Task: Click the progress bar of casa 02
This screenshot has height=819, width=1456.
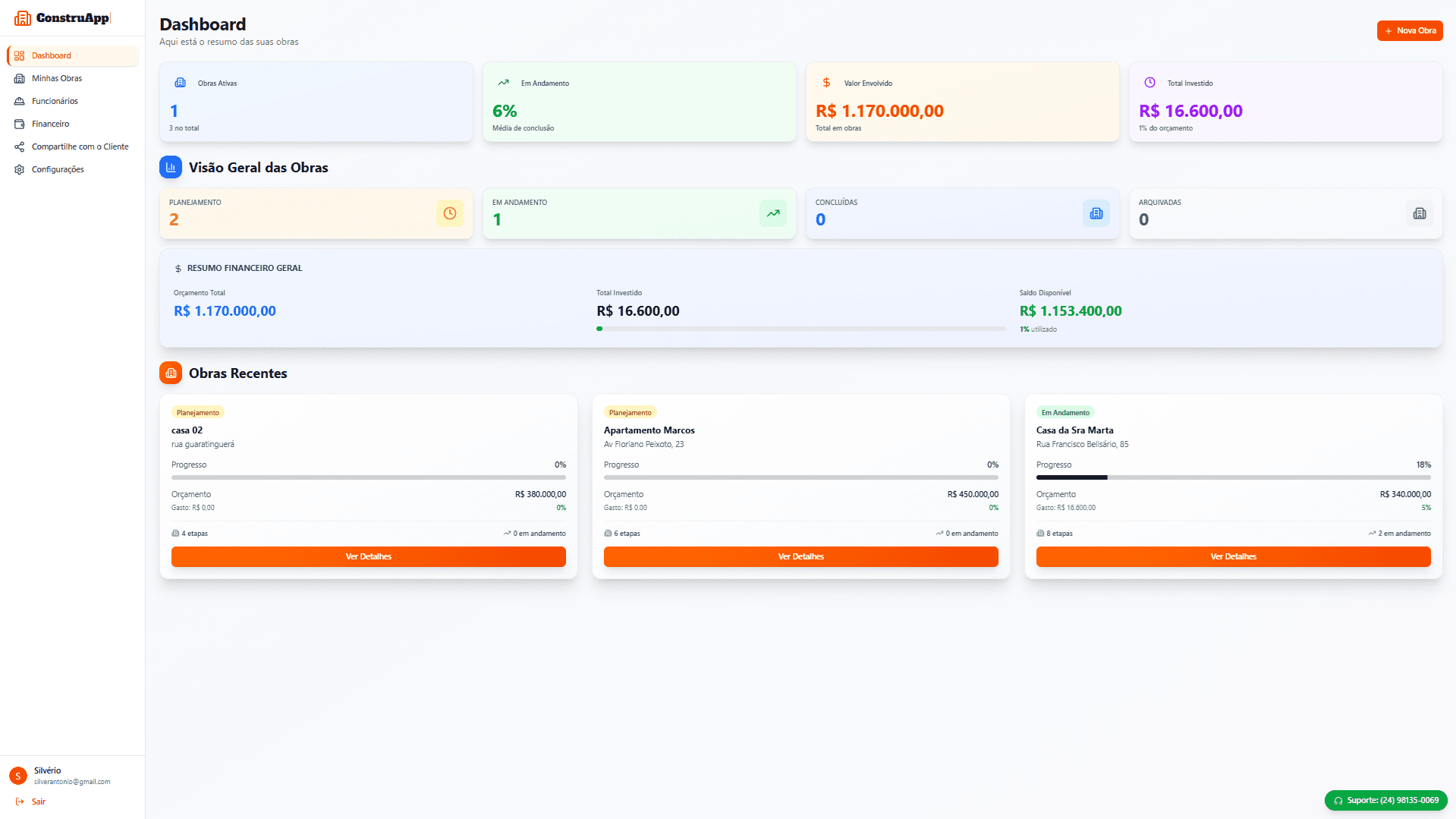Action: coord(368,477)
